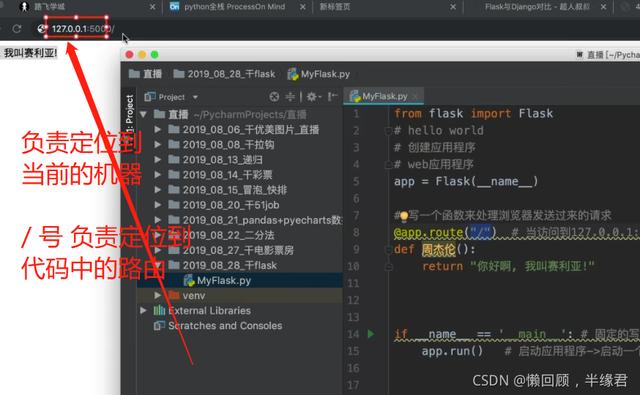Collapse the 直播 project root node
This screenshot has height=395, width=640.
[143, 114]
